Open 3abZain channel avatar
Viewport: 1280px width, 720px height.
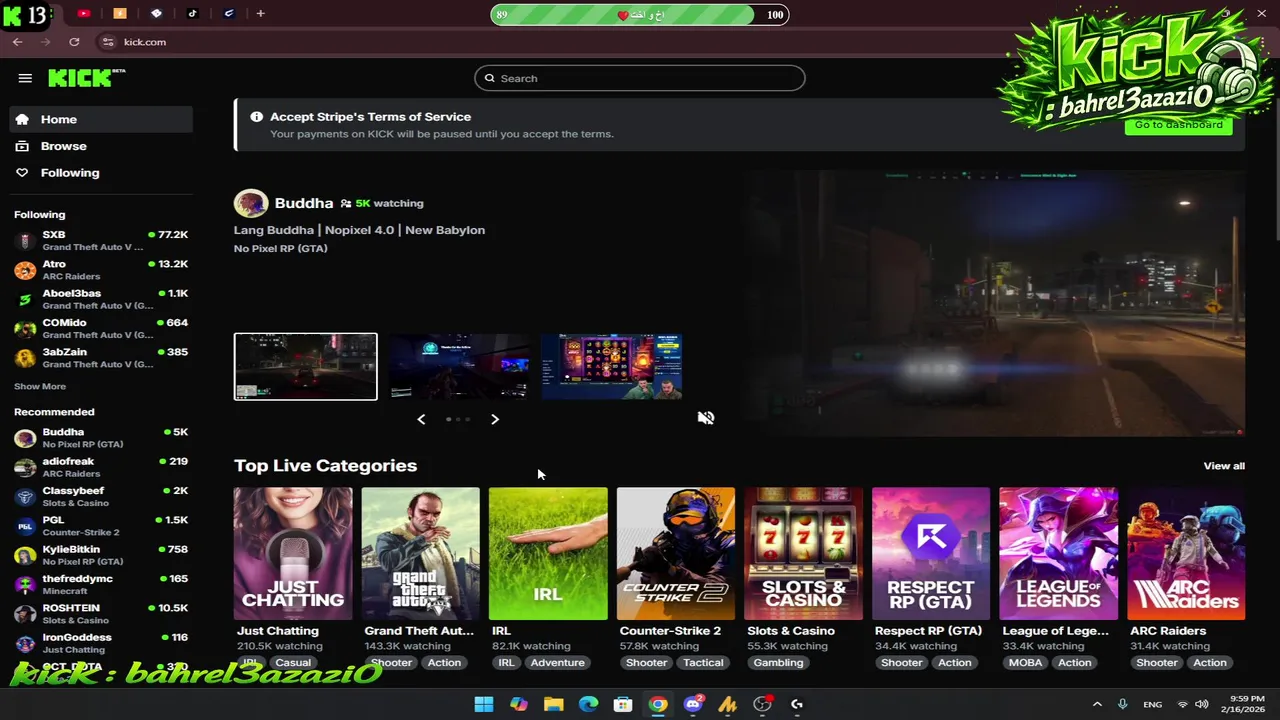click(25, 358)
